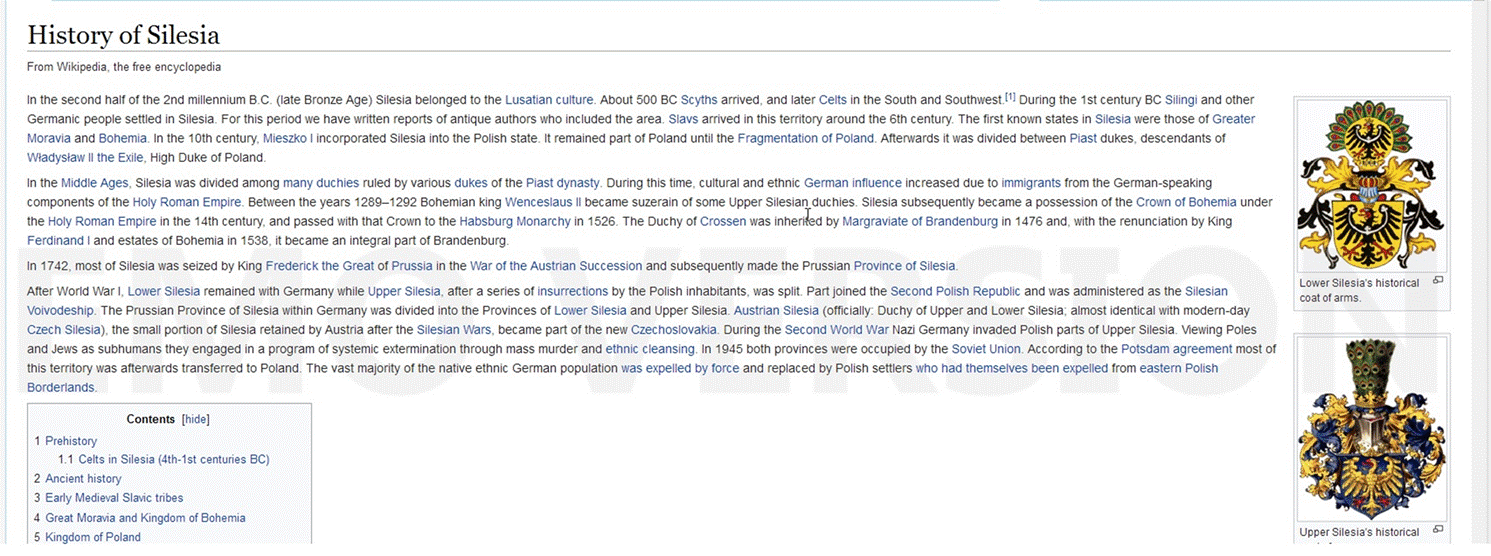Open War of the Austrian Succession link
This screenshot has width=1491, height=556.
pyautogui.click(x=556, y=266)
